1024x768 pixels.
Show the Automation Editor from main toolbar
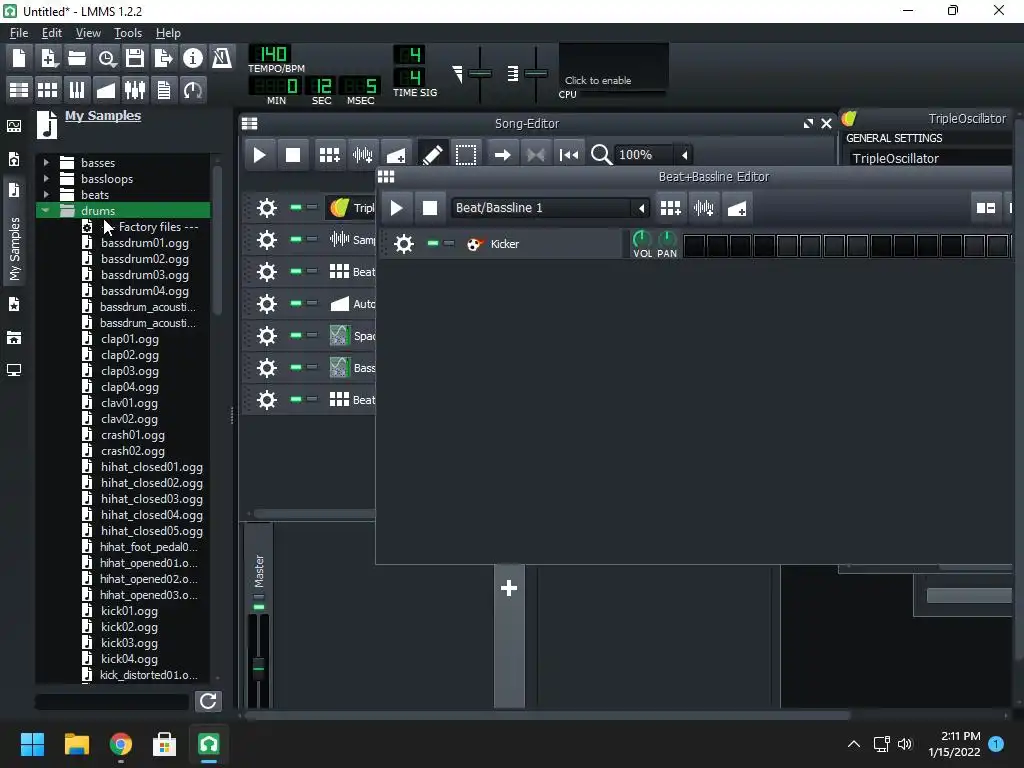106,89
